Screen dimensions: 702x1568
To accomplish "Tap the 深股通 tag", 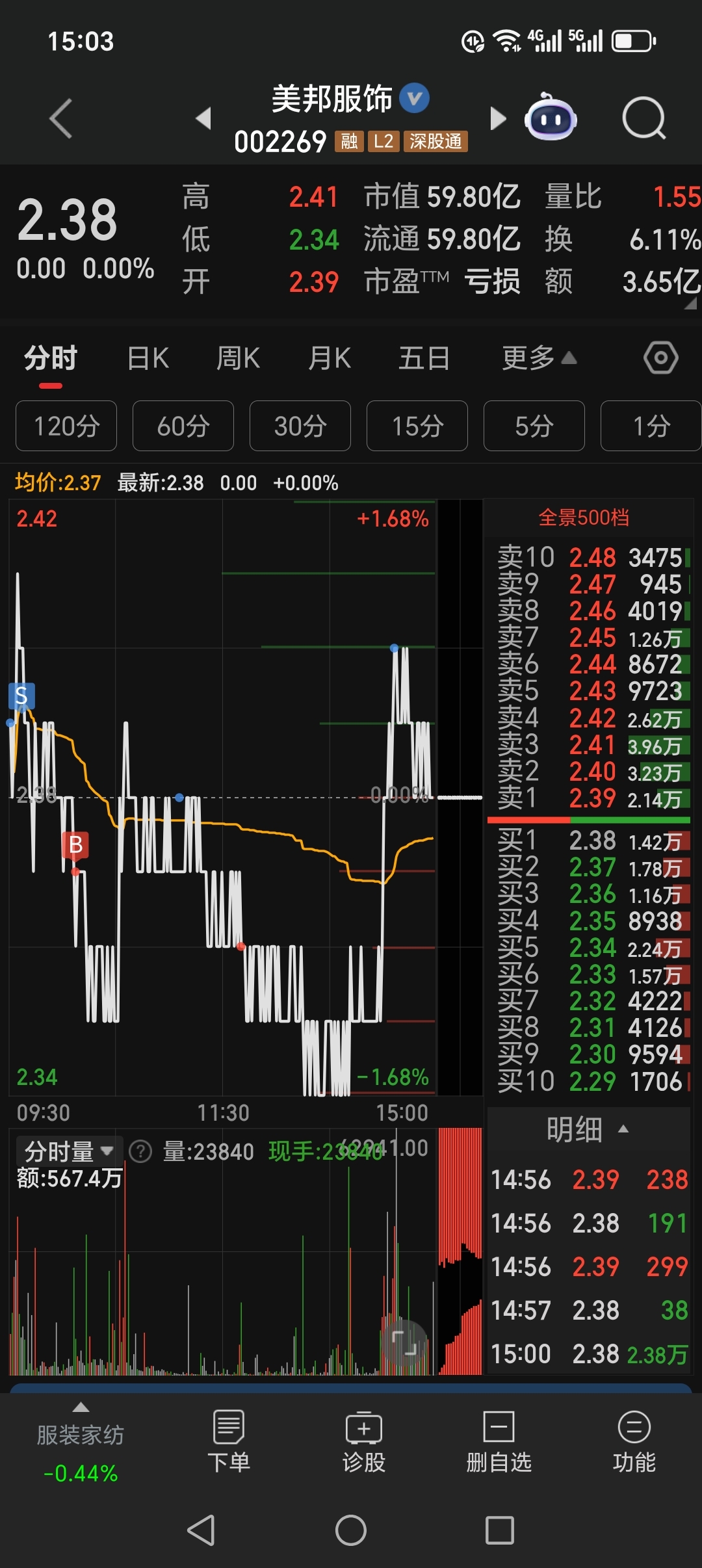I will (435, 141).
